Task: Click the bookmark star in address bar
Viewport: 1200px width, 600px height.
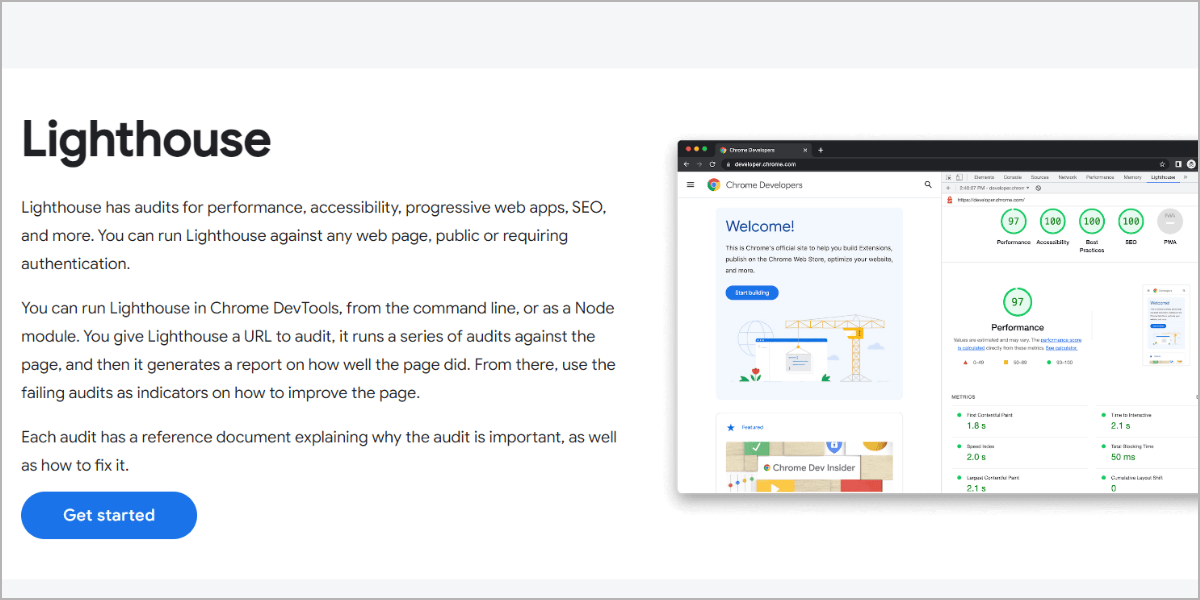Action: click(1162, 164)
